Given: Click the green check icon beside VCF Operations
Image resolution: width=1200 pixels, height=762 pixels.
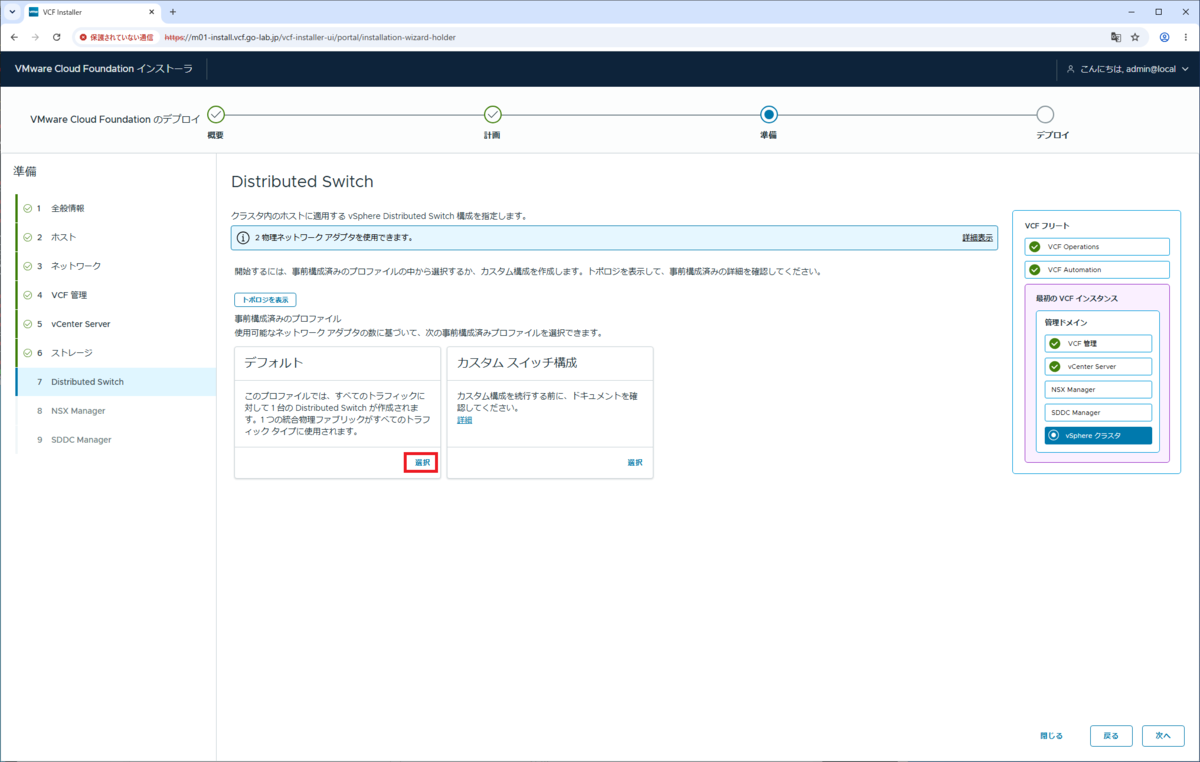Looking at the screenshot, I should (1035, 247).
